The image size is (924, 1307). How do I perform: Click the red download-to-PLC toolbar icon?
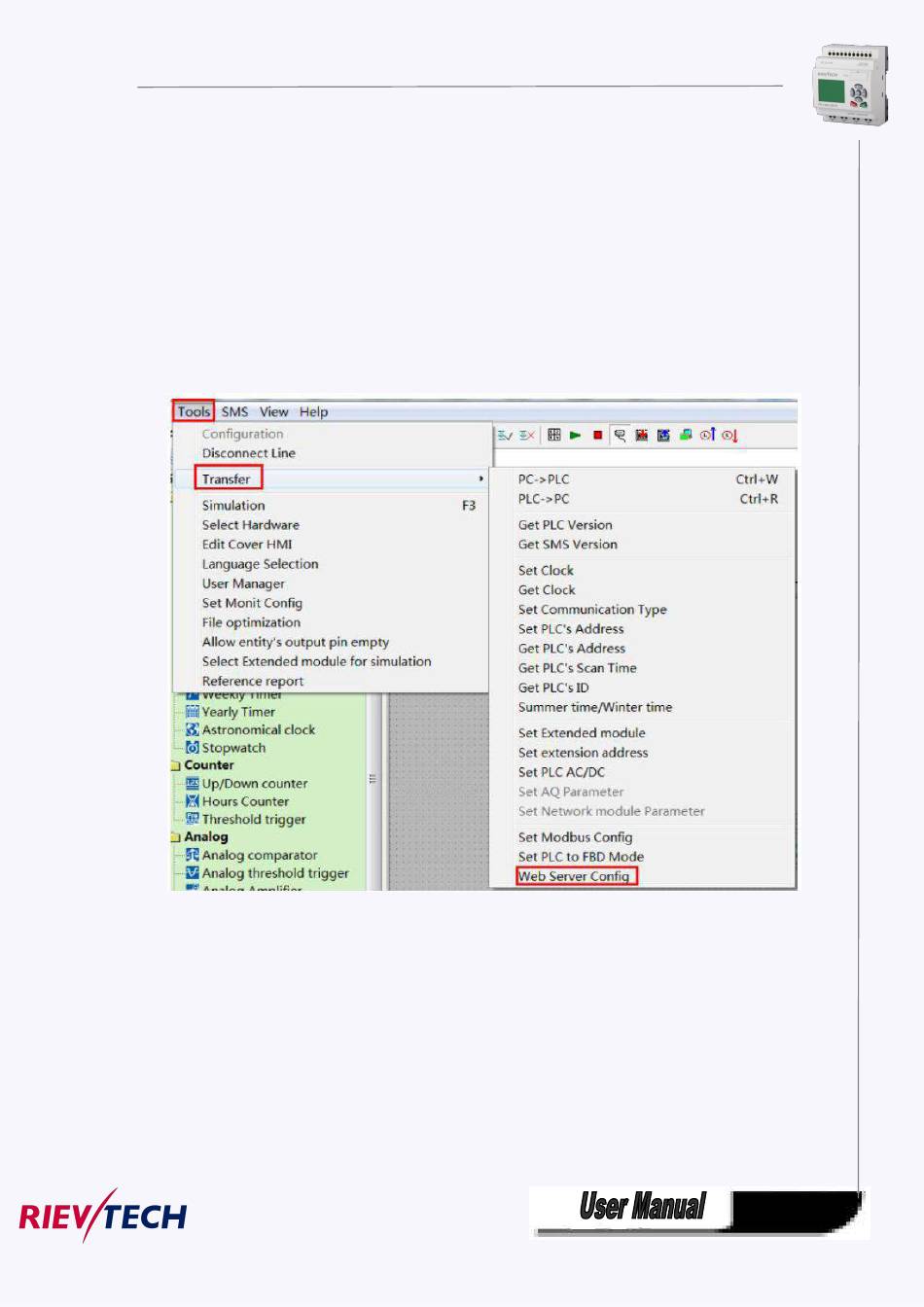pyautogui.click(x=642, y=435)
